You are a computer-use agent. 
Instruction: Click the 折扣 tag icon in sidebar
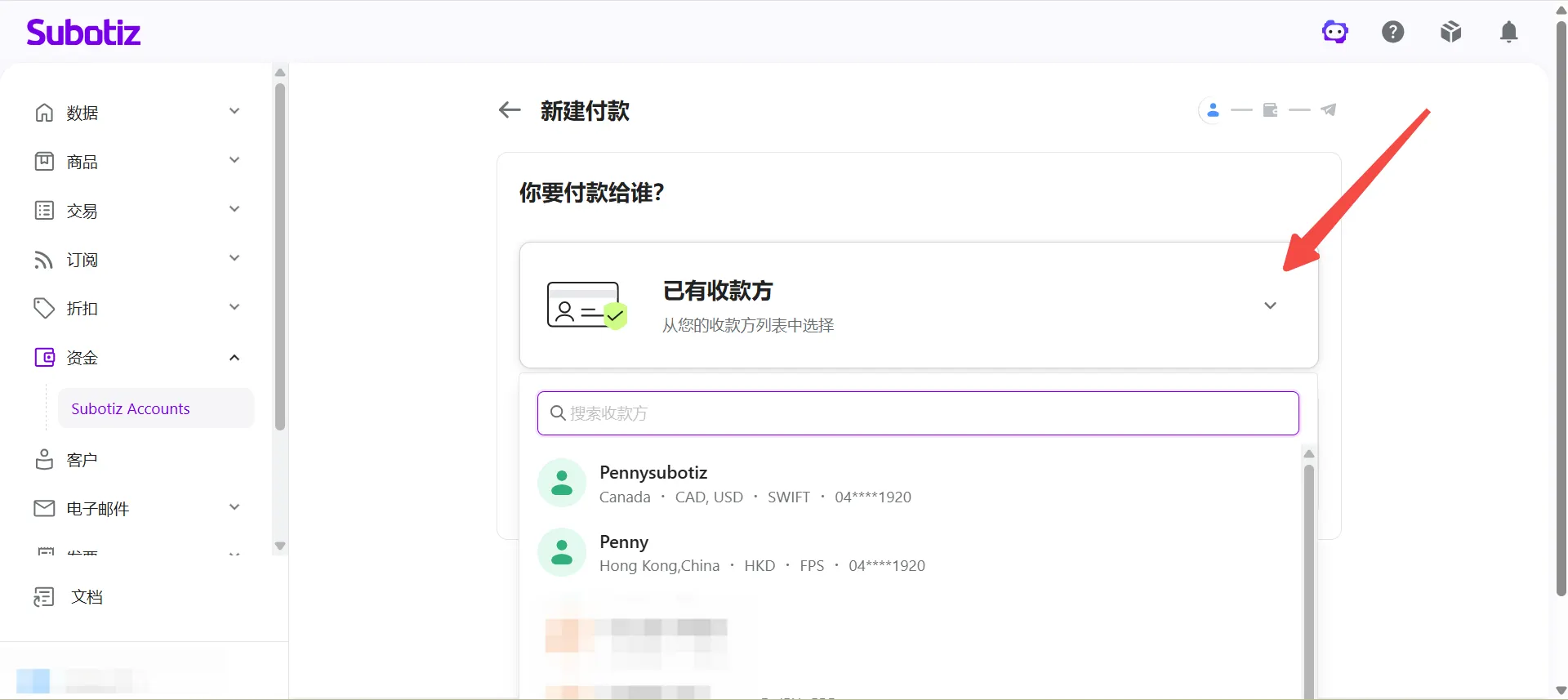44,309
